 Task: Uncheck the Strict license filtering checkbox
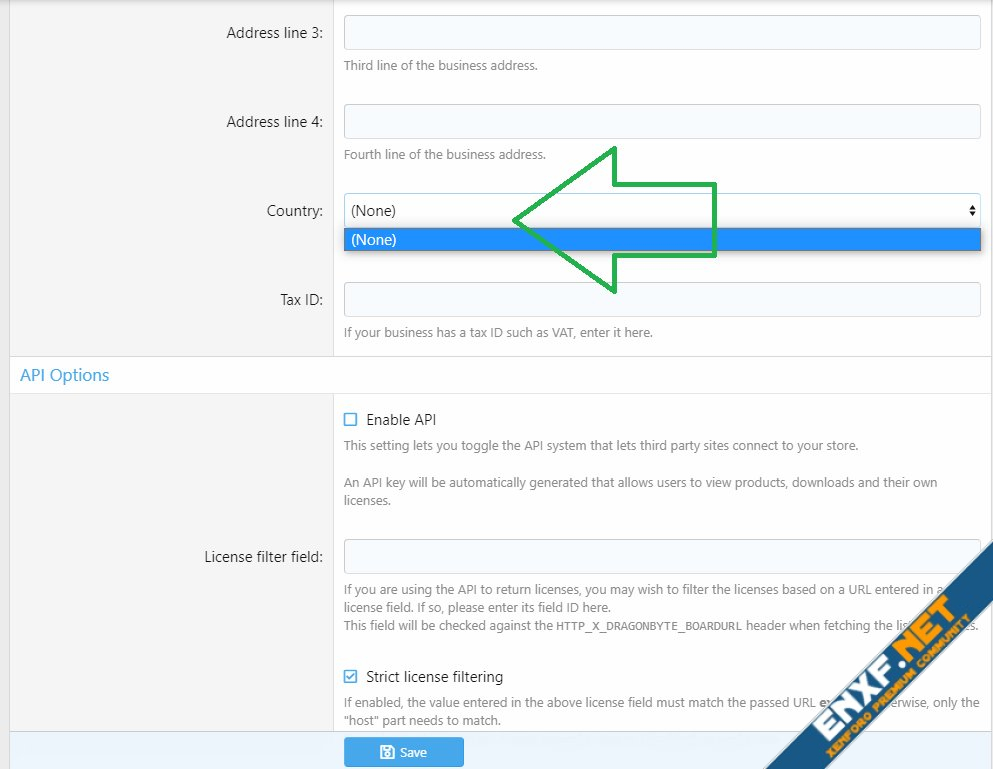pos(350,677)
